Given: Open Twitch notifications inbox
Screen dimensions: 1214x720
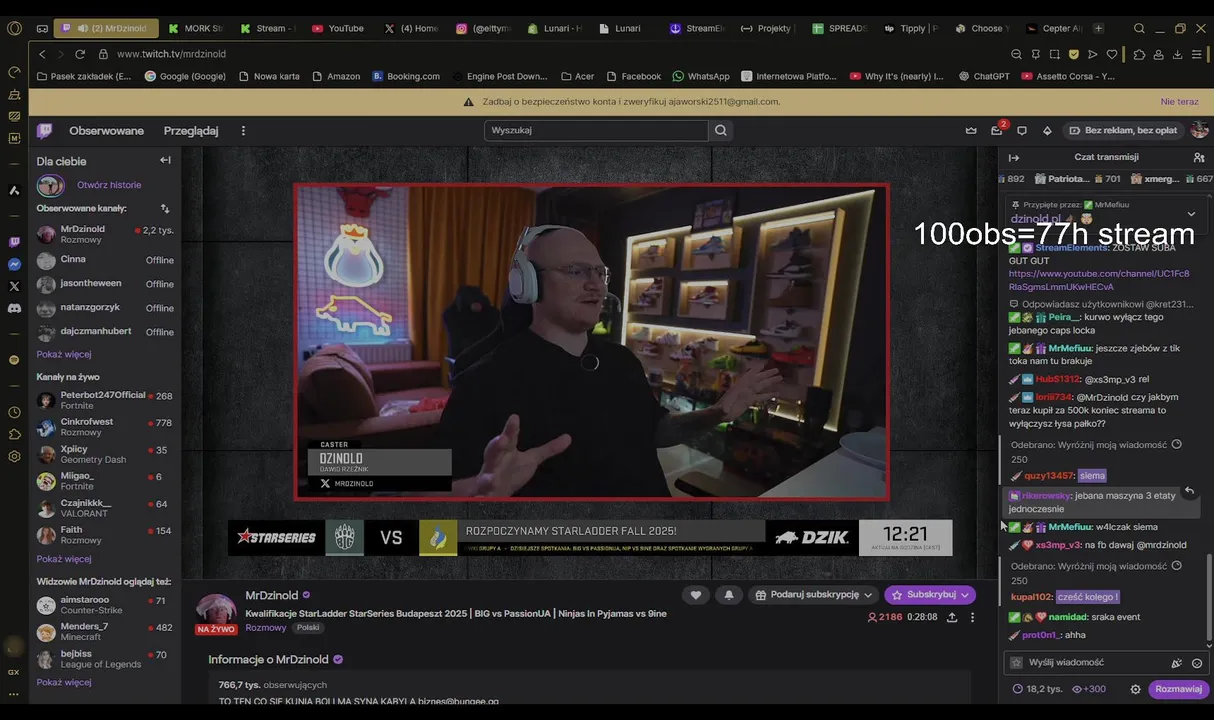Looking at the screenshot, I should pos(997,130).
